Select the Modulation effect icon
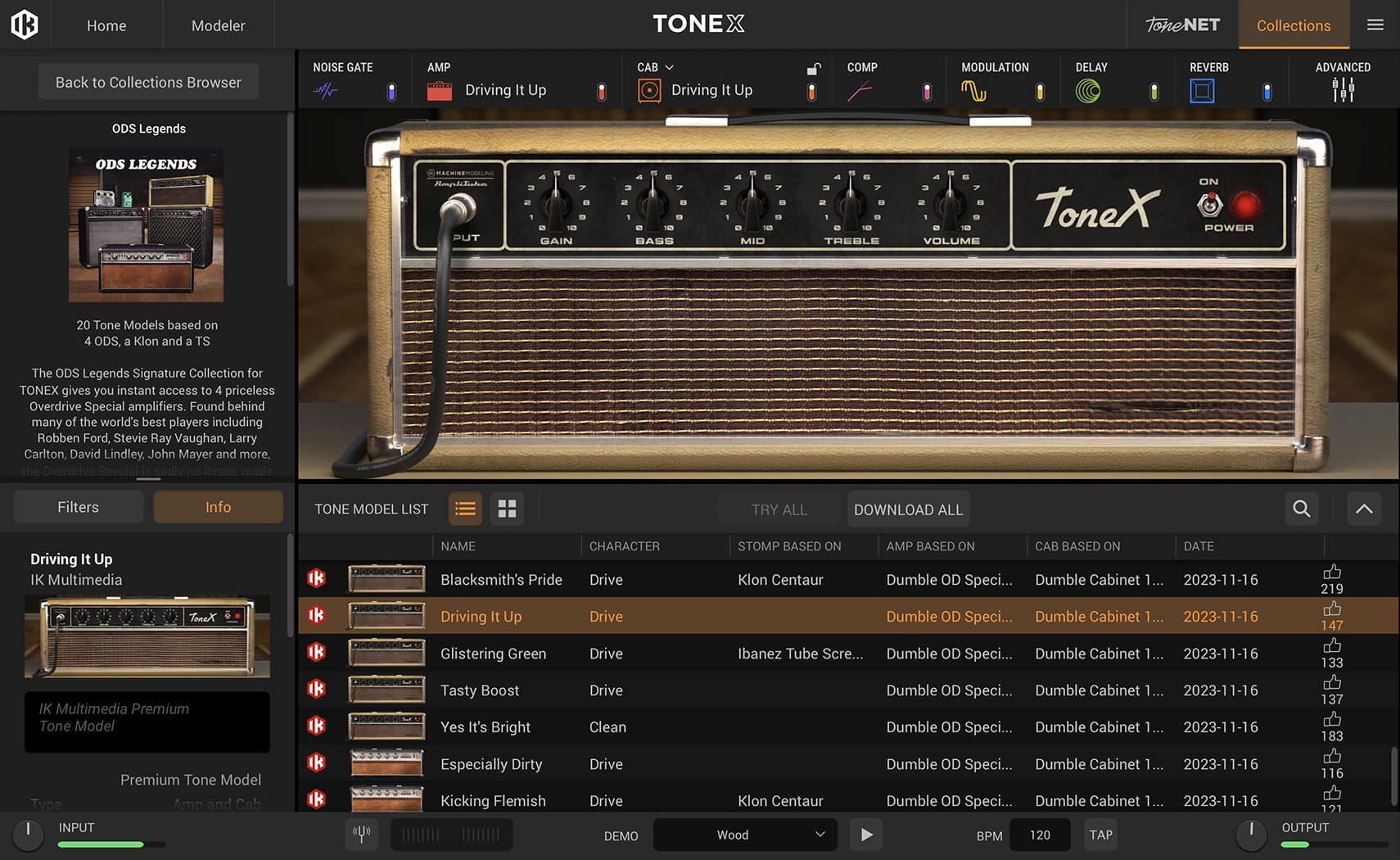The height and width of the screenshot is (860, 1400). point(976,90)
